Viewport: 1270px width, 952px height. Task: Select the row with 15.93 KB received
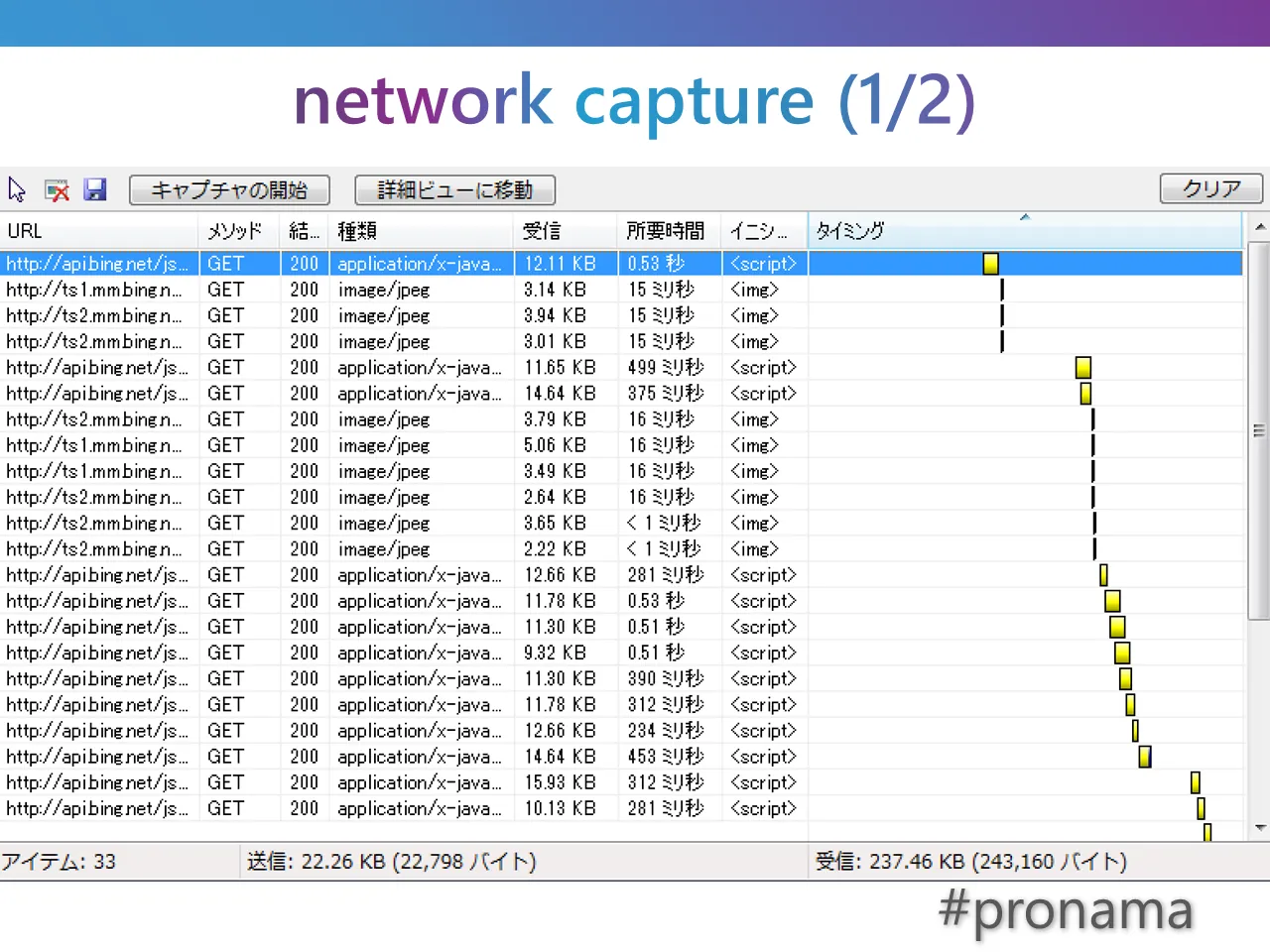[621, 782]
